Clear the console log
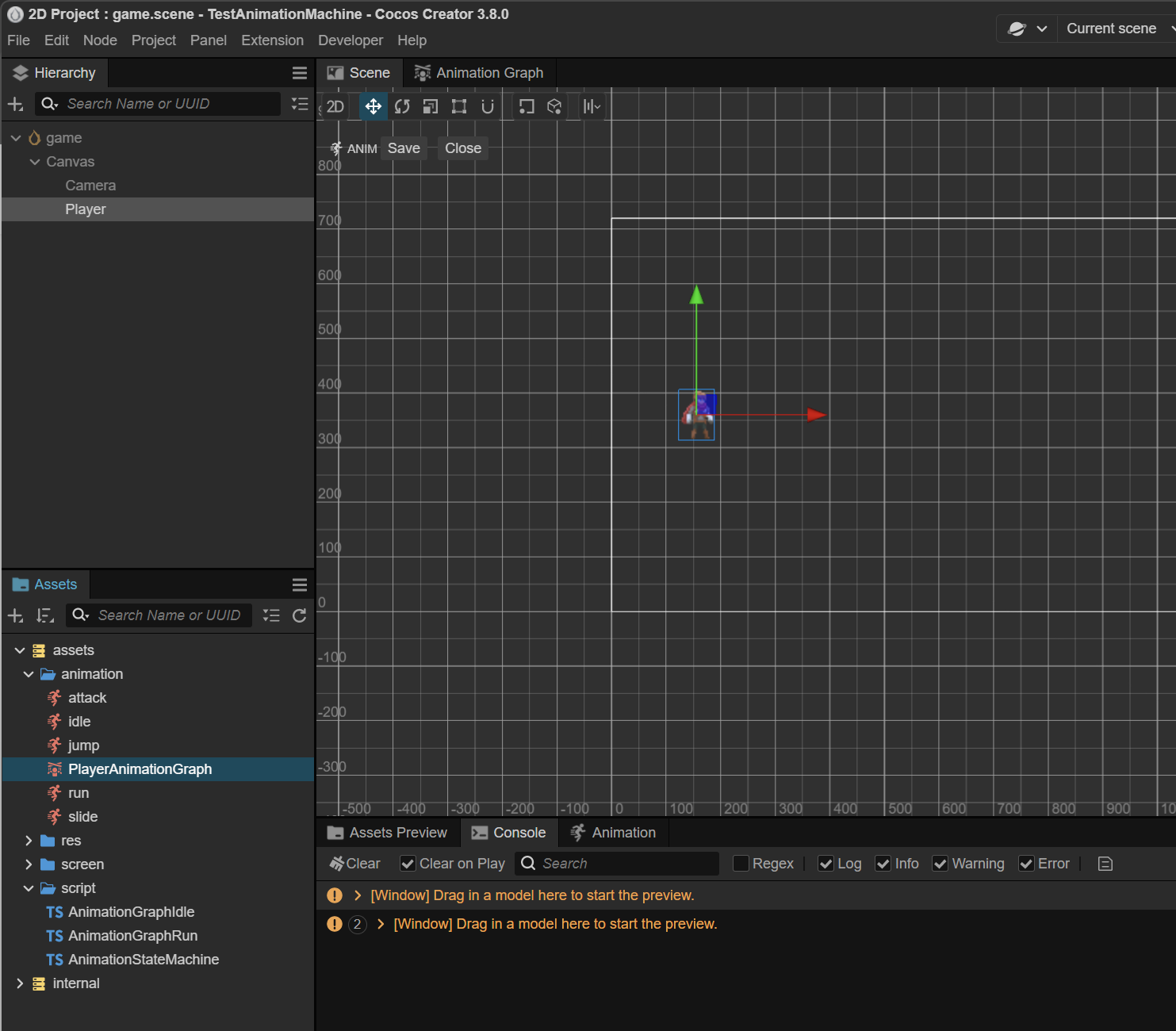Viewport: 1176px width, 1031px height. (355, 864)
